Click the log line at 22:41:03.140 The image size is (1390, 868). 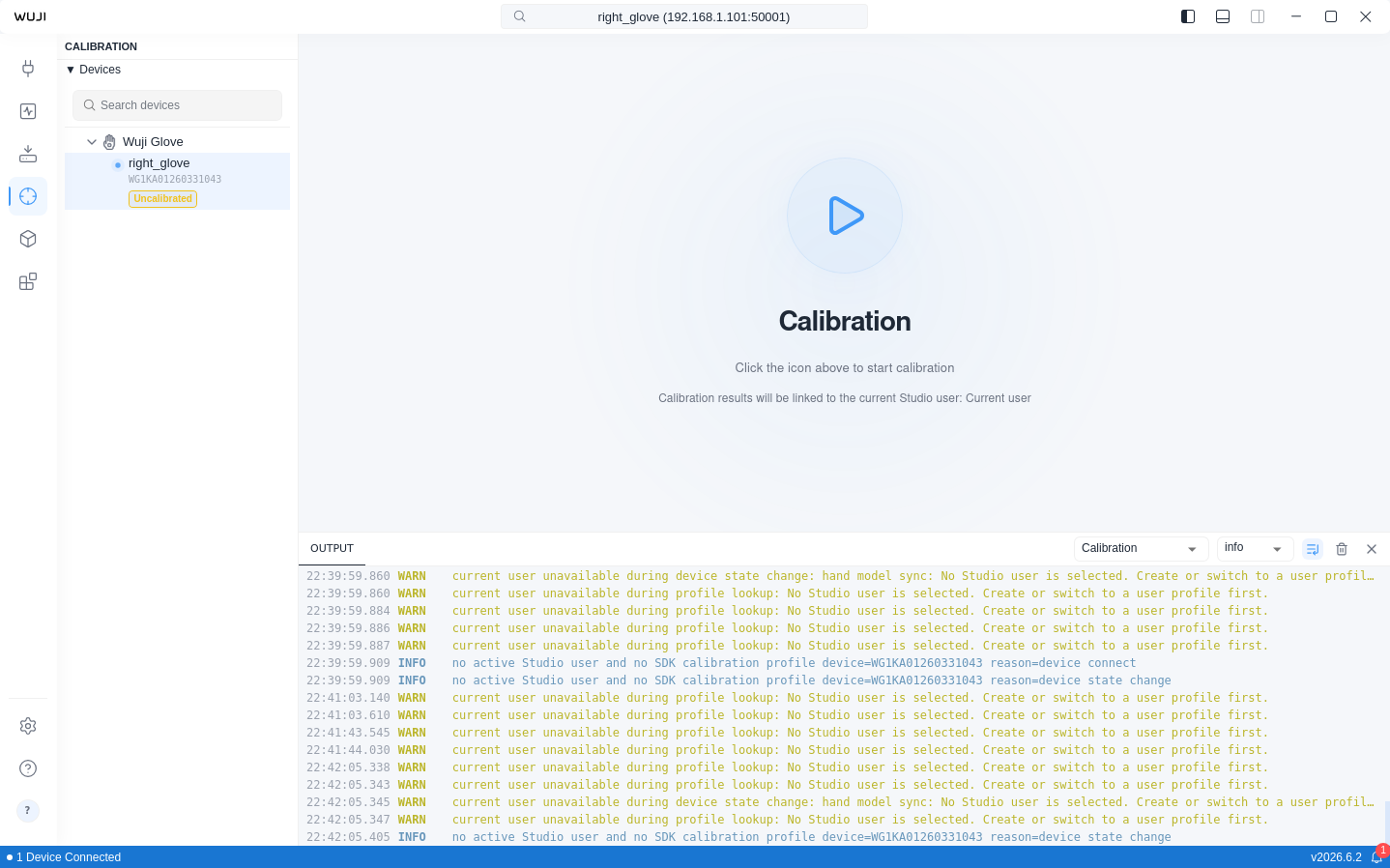coord(841,698)
